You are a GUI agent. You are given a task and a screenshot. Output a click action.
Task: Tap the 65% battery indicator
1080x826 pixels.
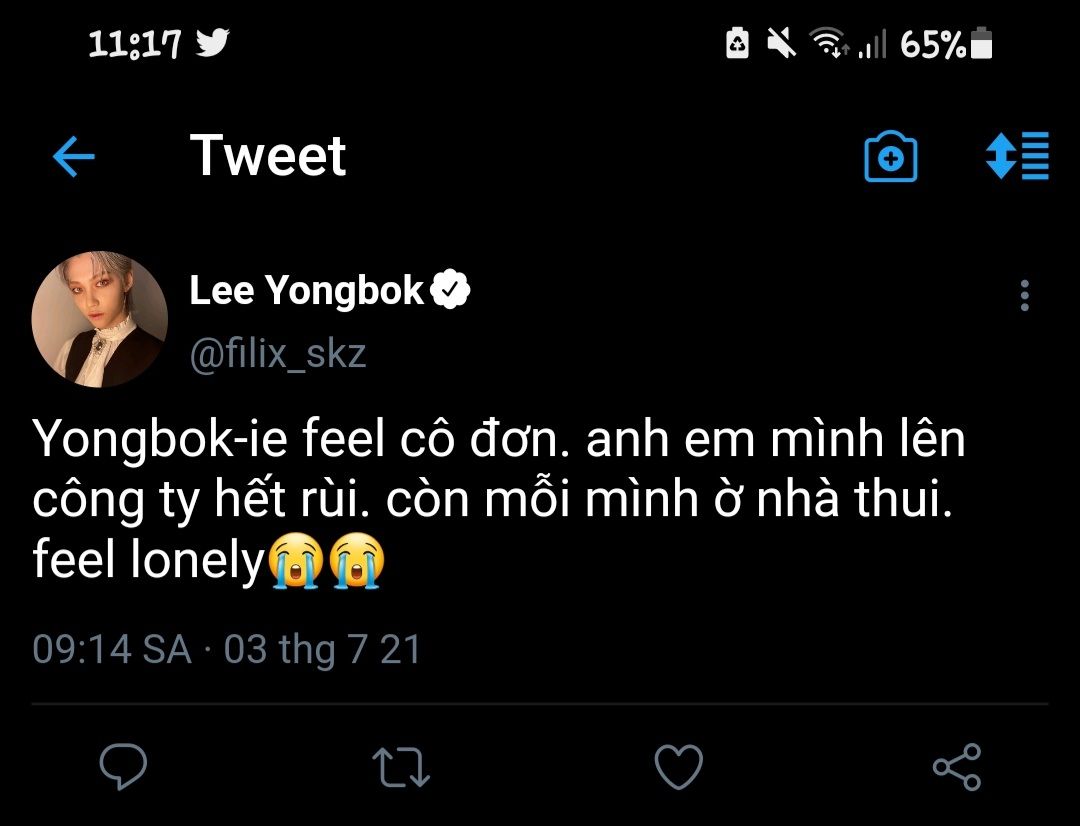pos(945,43)
